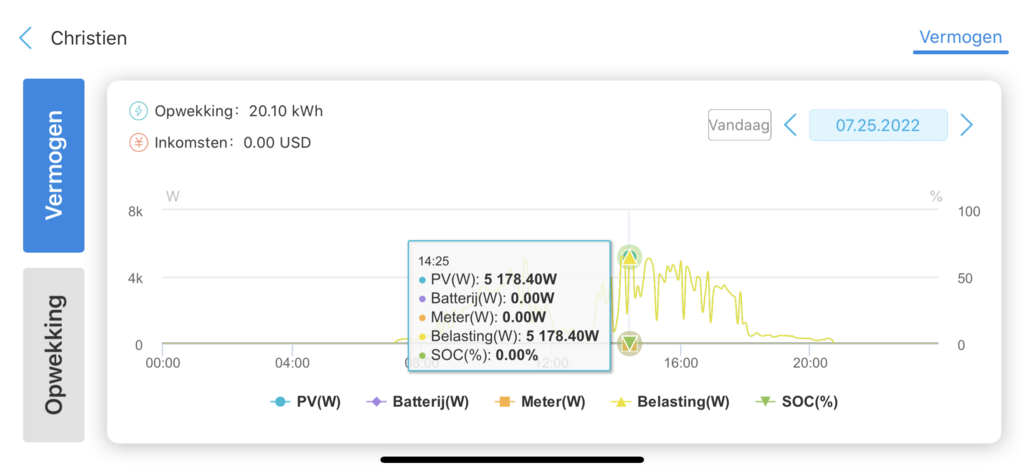The height and width of the screenshot is (473, 1024).
Task: Click the Vermogen link at top right
Action: [960, 37]
